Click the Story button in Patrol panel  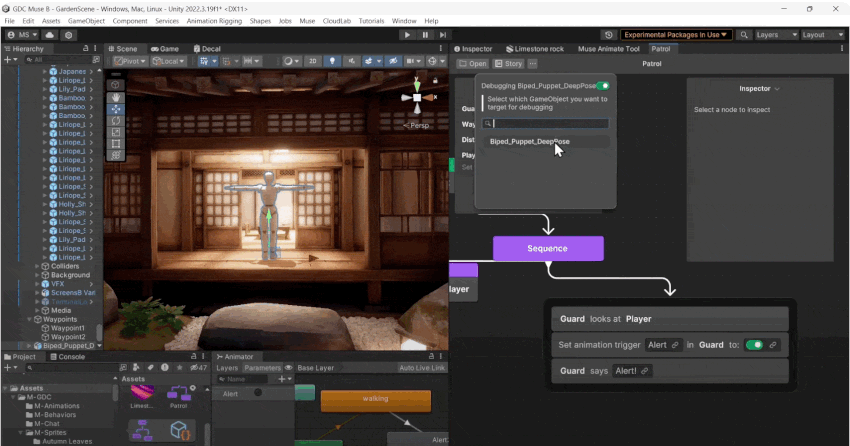[509, 64]
